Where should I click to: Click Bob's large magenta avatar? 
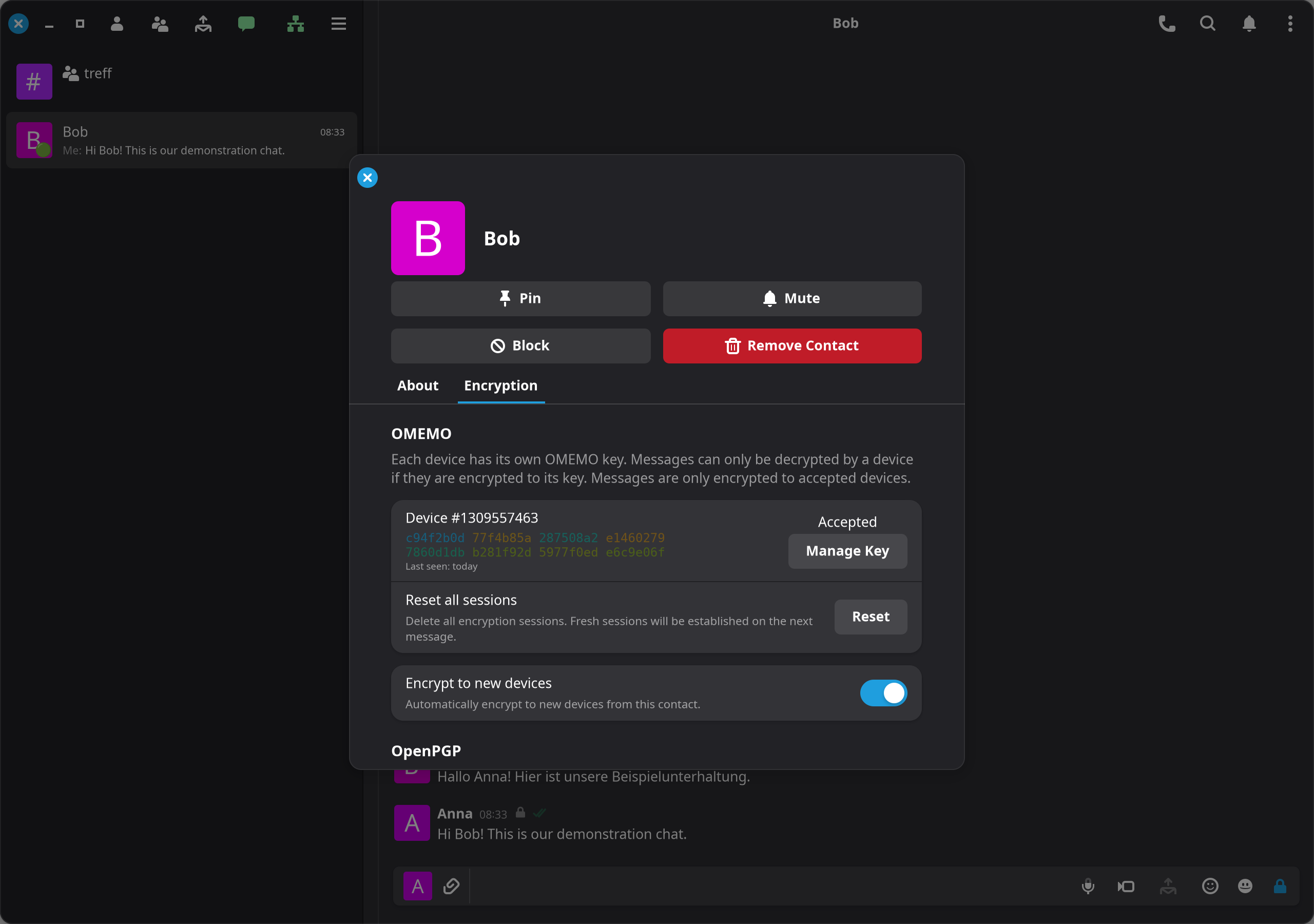(428, 238)
